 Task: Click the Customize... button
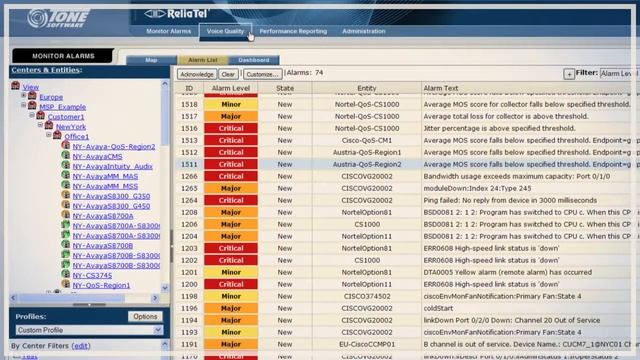[262, 74]
